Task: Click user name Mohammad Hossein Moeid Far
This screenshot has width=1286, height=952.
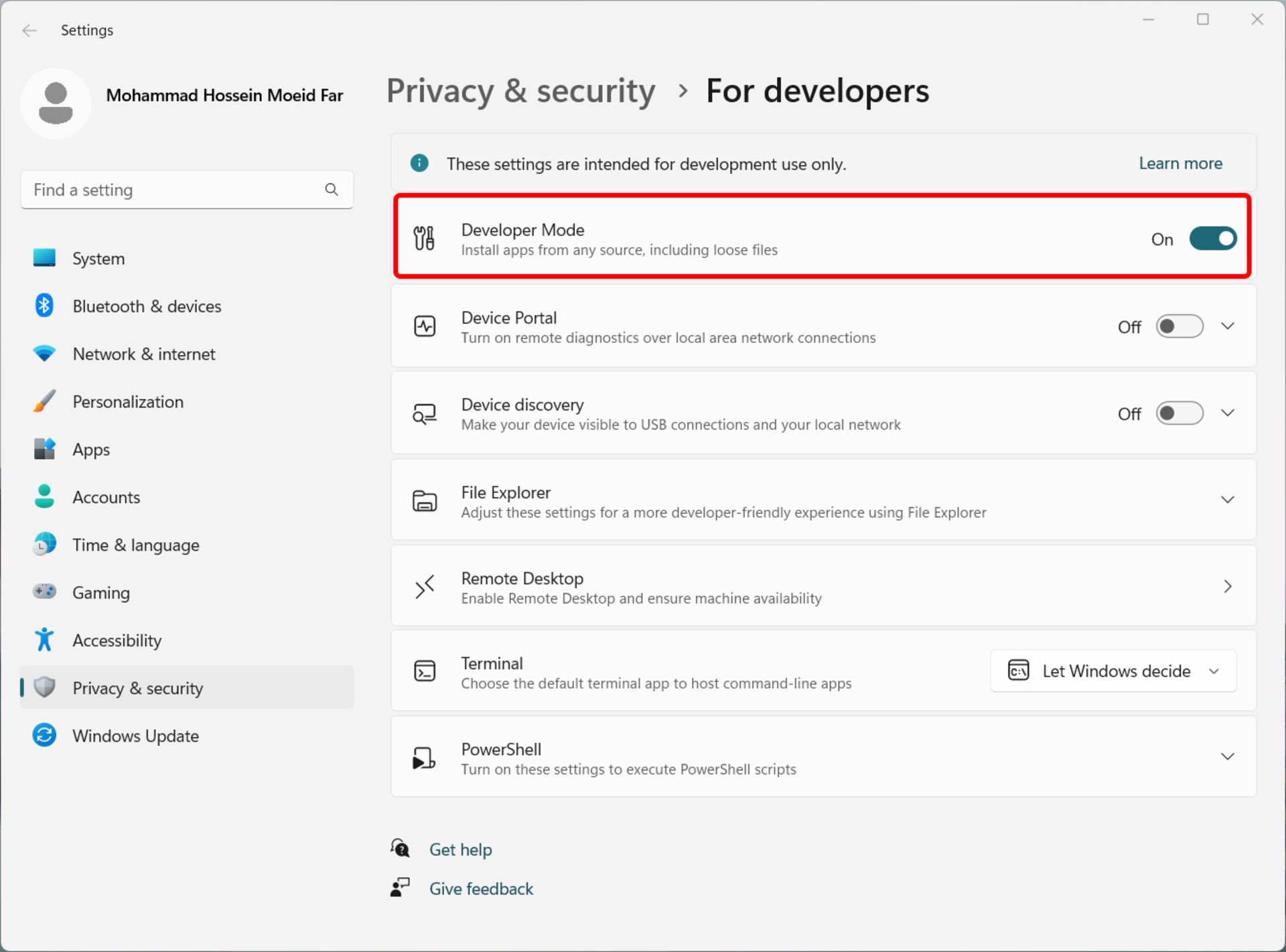Action: tap(224, 95)
